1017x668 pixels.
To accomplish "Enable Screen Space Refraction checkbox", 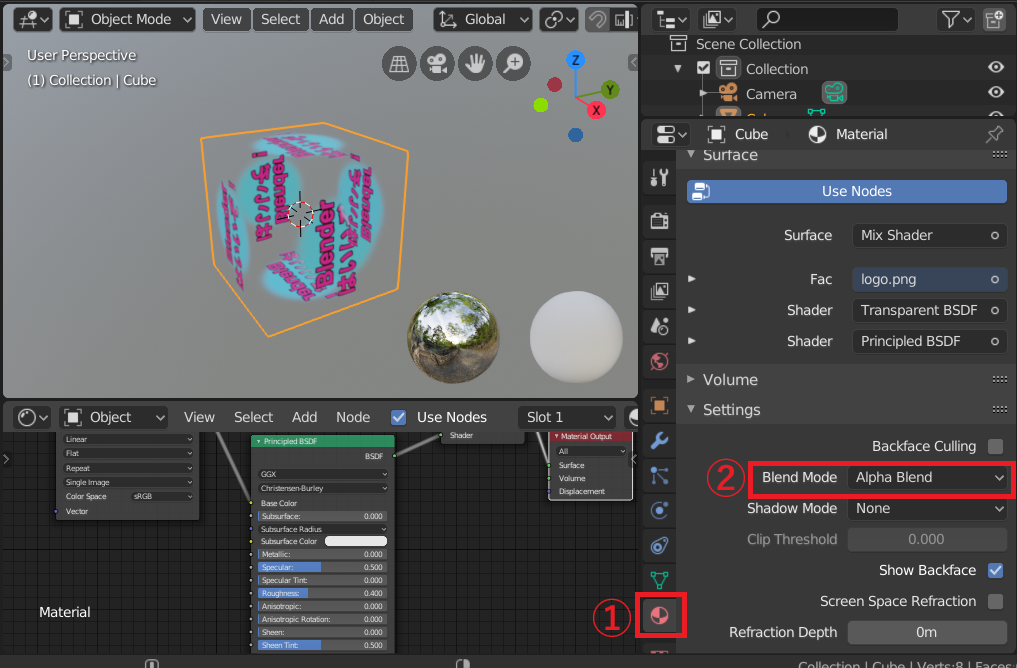I will 995,601.
